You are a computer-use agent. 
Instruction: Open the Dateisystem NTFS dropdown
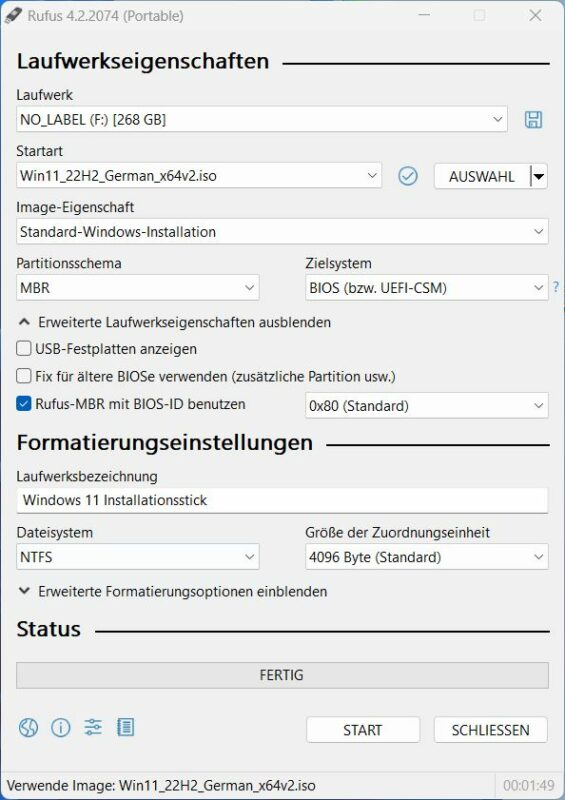click(138, 557)
